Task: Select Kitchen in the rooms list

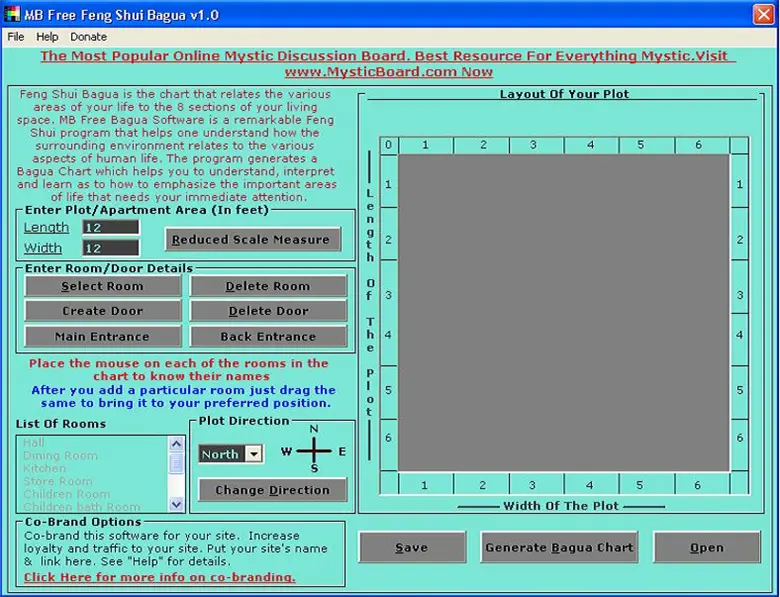Action: [x=44, y=469]
